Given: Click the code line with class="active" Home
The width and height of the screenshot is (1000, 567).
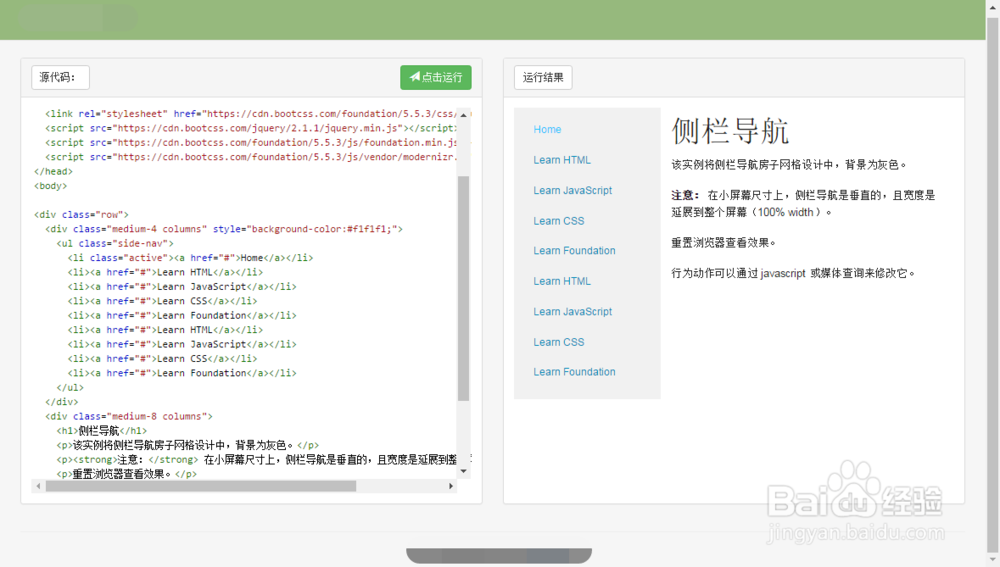Looking at the screenshot, I should (191, 258).
